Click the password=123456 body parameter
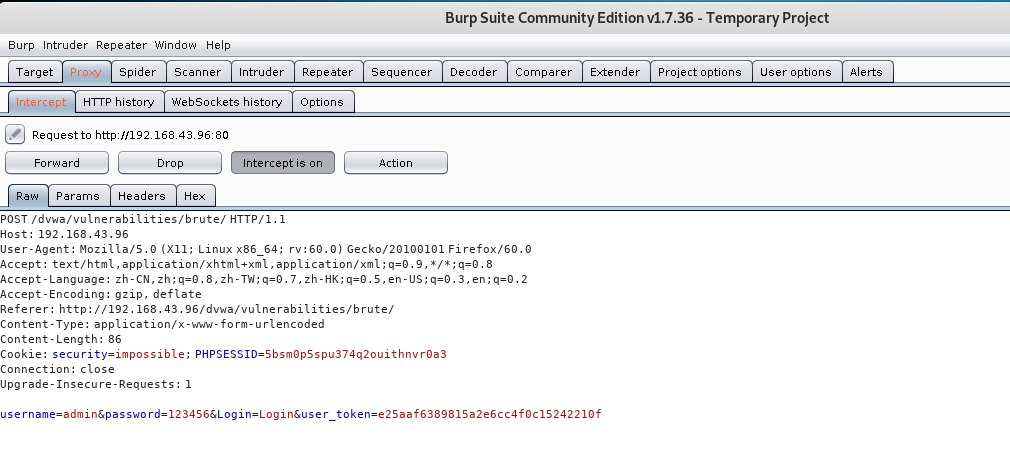 click(157, 414)
